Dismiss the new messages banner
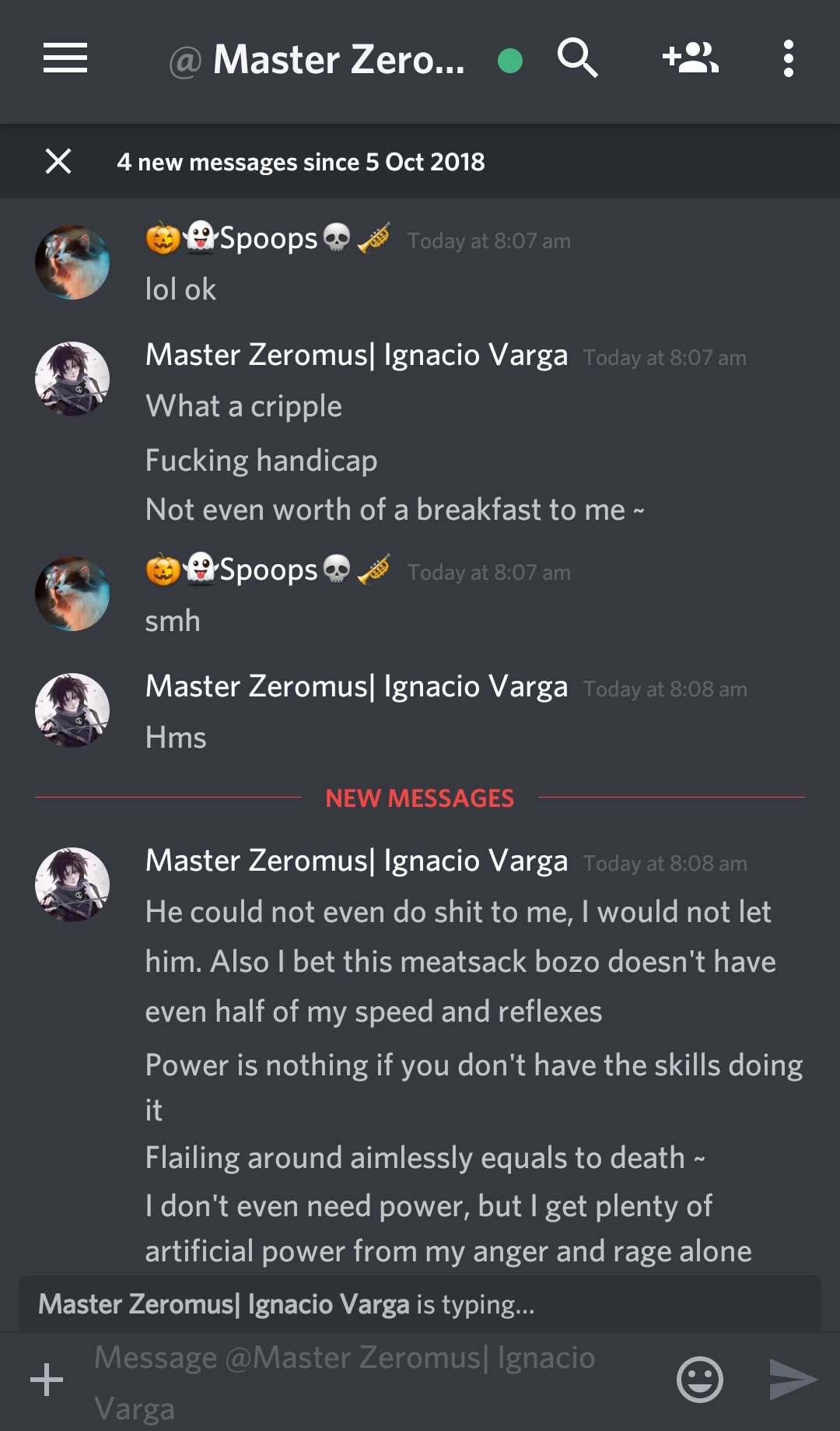The height and width of the screenshot is (1431, 840). click(58, 161)
